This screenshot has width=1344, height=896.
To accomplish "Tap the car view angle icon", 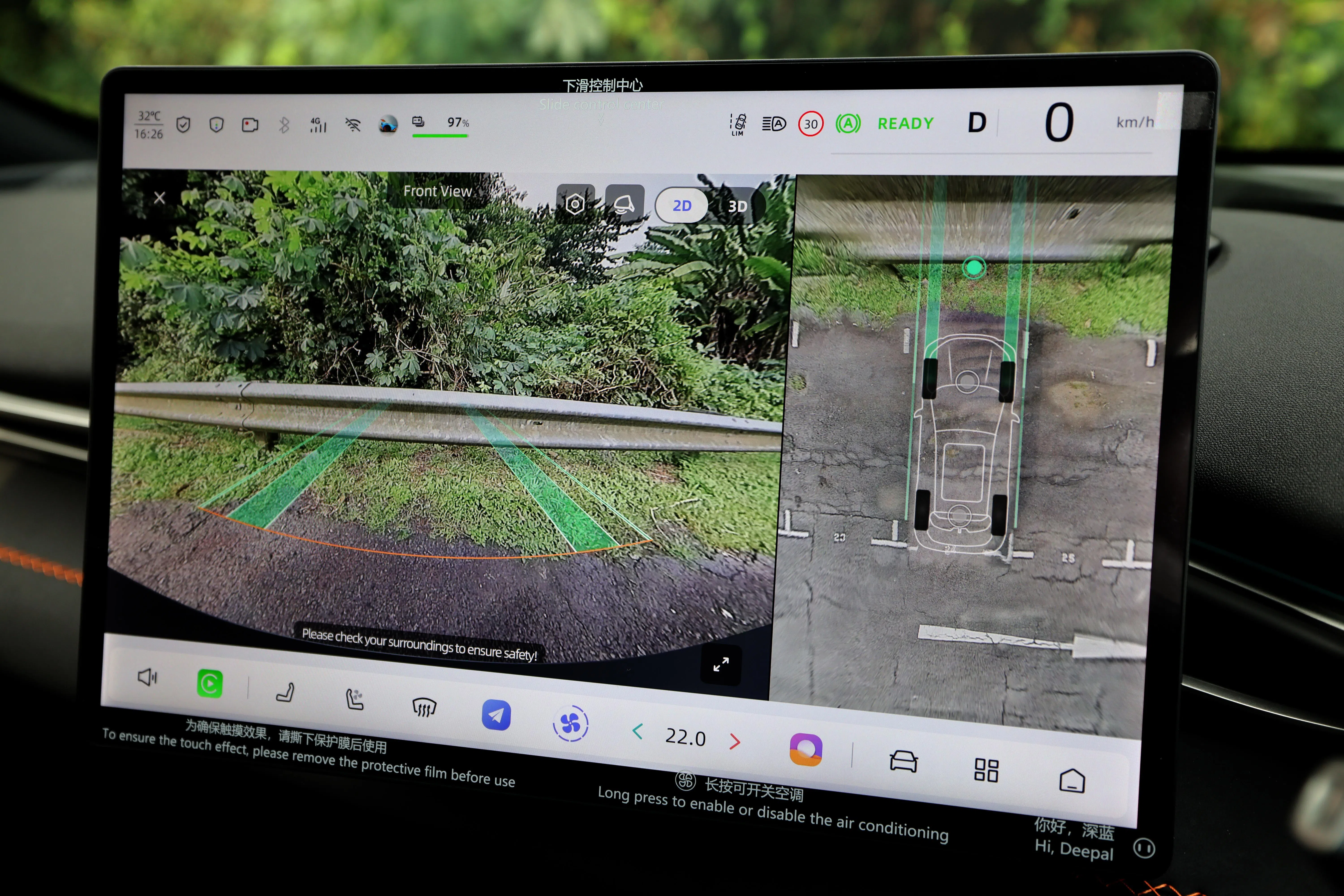I will coord(624,204).
